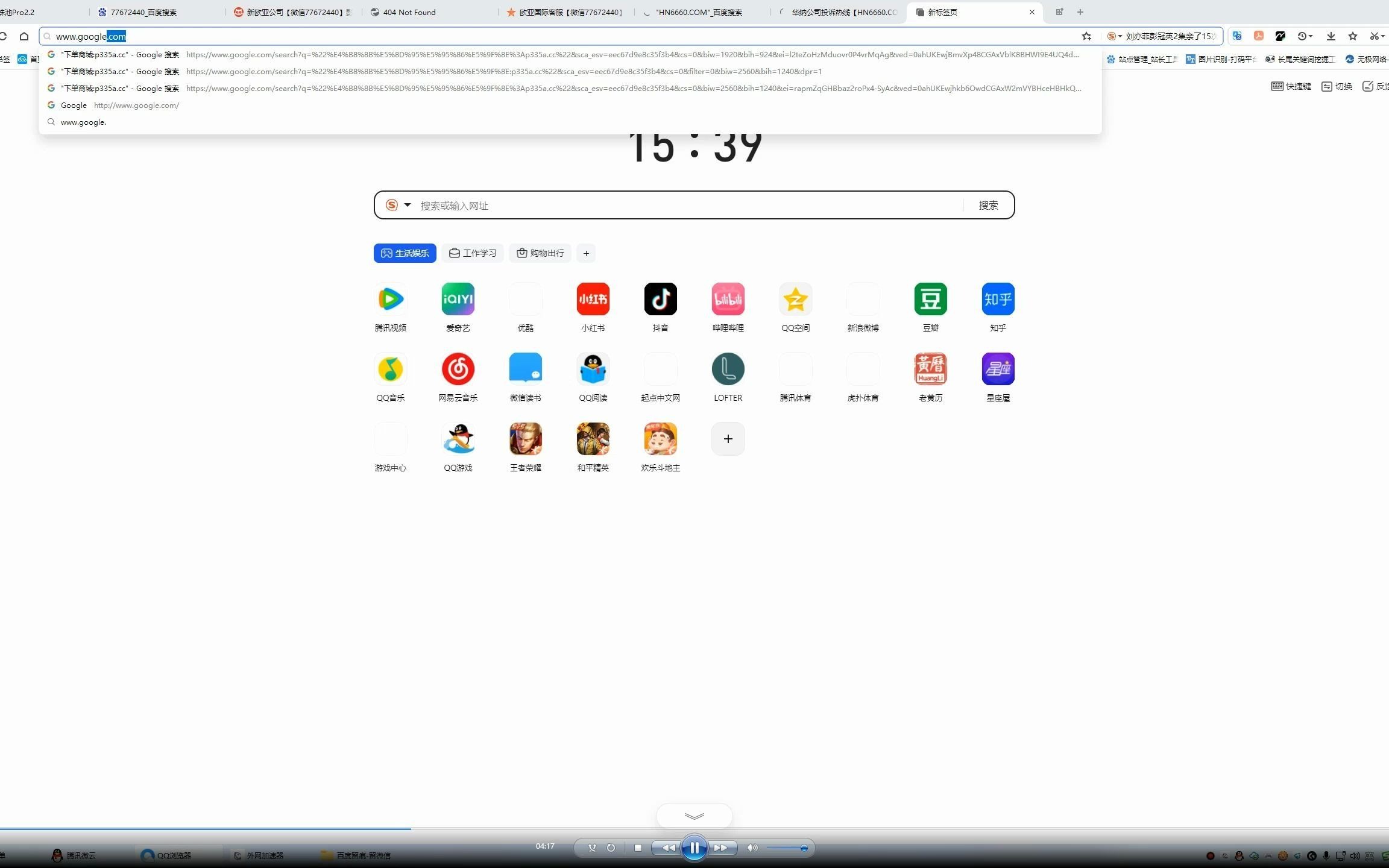1389x868 pixels.
Task: Open the QQ阅读 shortcut
Action: 593,369
